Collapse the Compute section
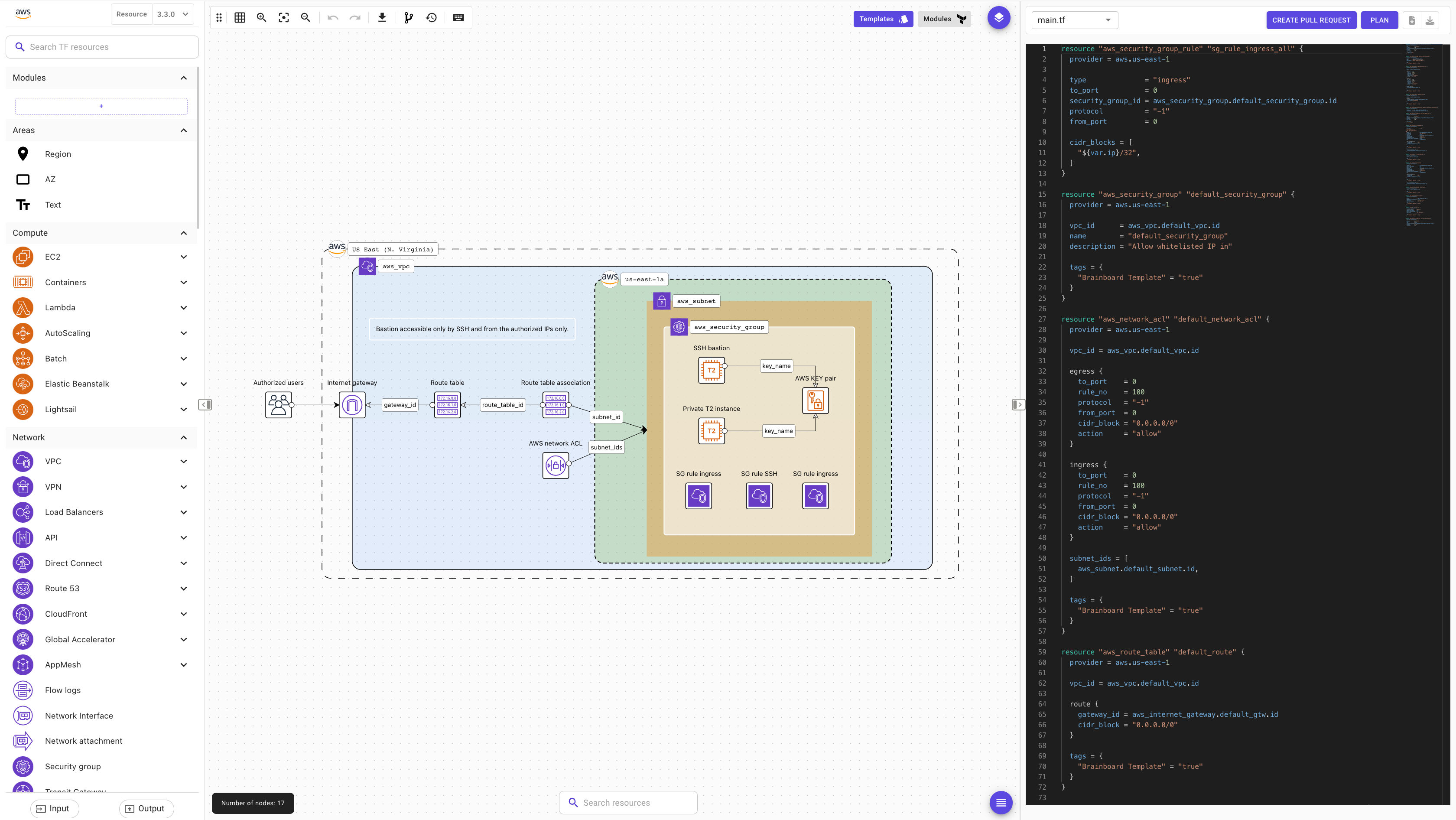 pos(184,233)
